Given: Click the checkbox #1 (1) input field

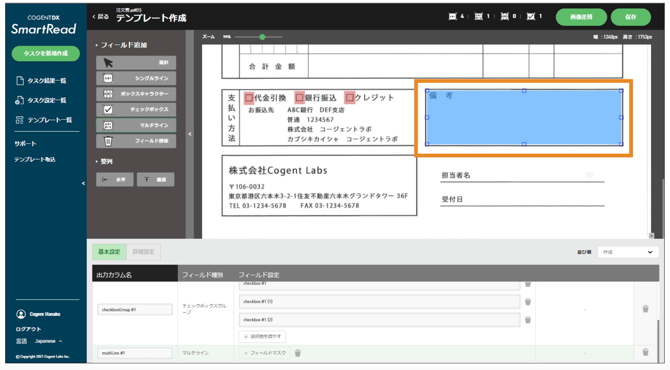Looking at the screenshot, I should coord(379,302).
